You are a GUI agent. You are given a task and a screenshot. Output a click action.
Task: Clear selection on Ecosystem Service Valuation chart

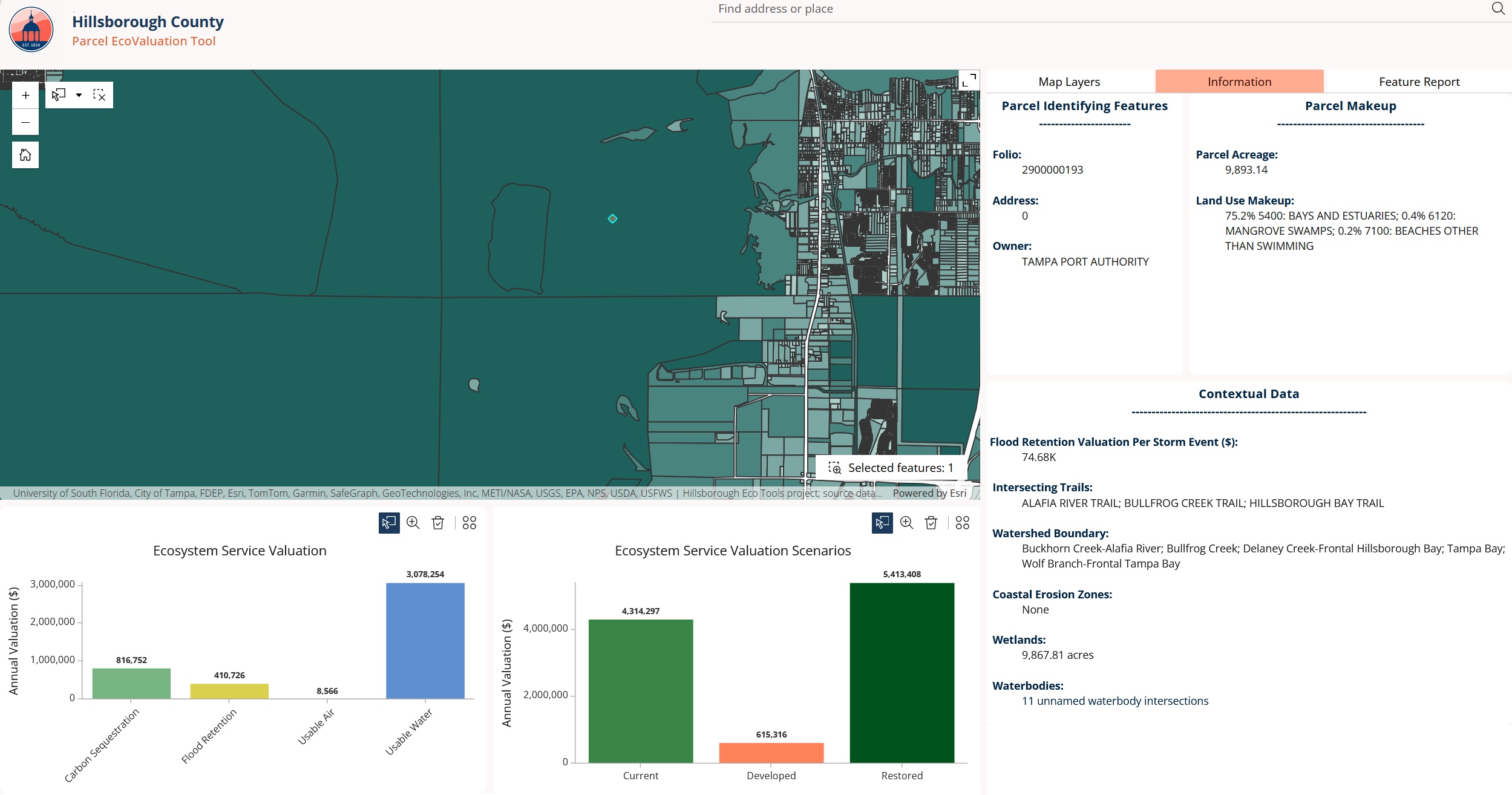(x=438, y=523)
